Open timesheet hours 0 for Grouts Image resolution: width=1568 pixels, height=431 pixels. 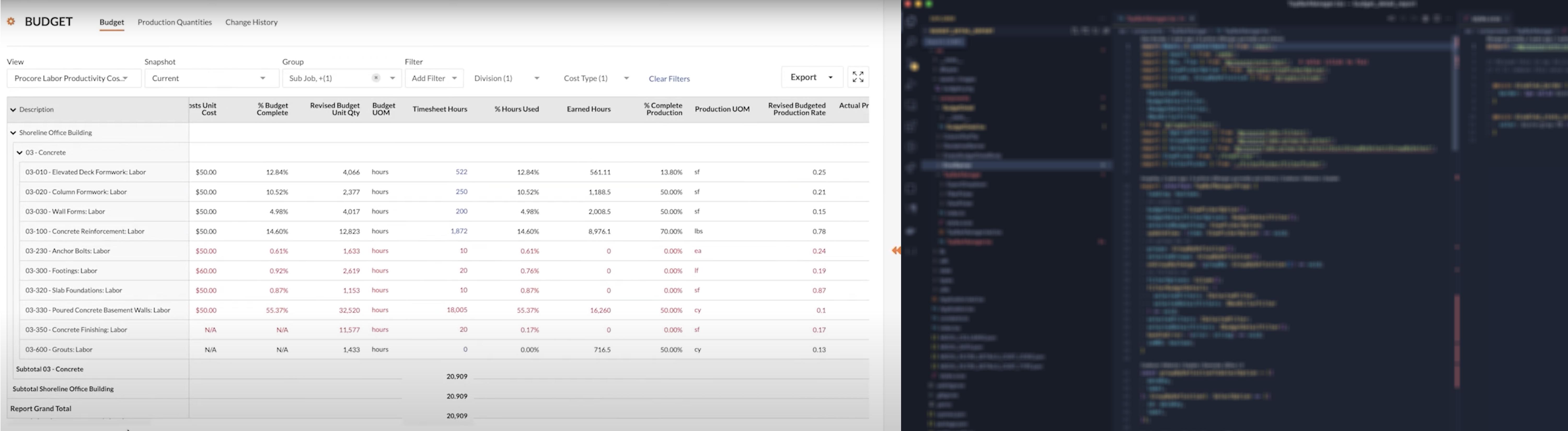466,350
